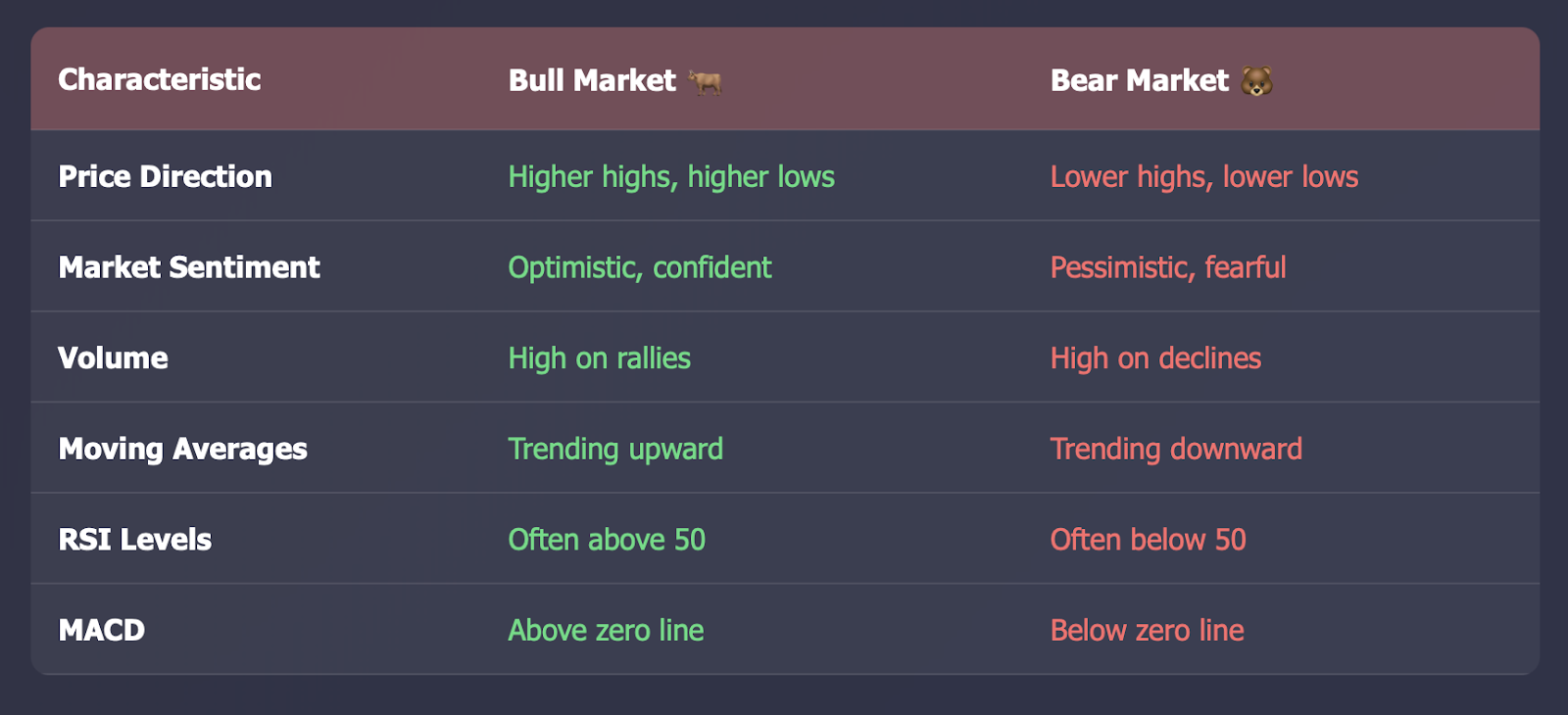Select the MACD row label
The height and width of the screenshot is (715, 1568).
(x=101, y=630)
